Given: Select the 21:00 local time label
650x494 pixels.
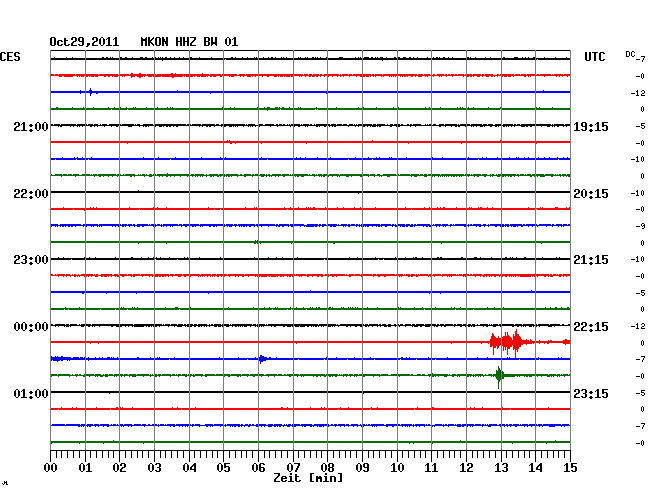Looking at the screenshot, I should click(31, 127).
